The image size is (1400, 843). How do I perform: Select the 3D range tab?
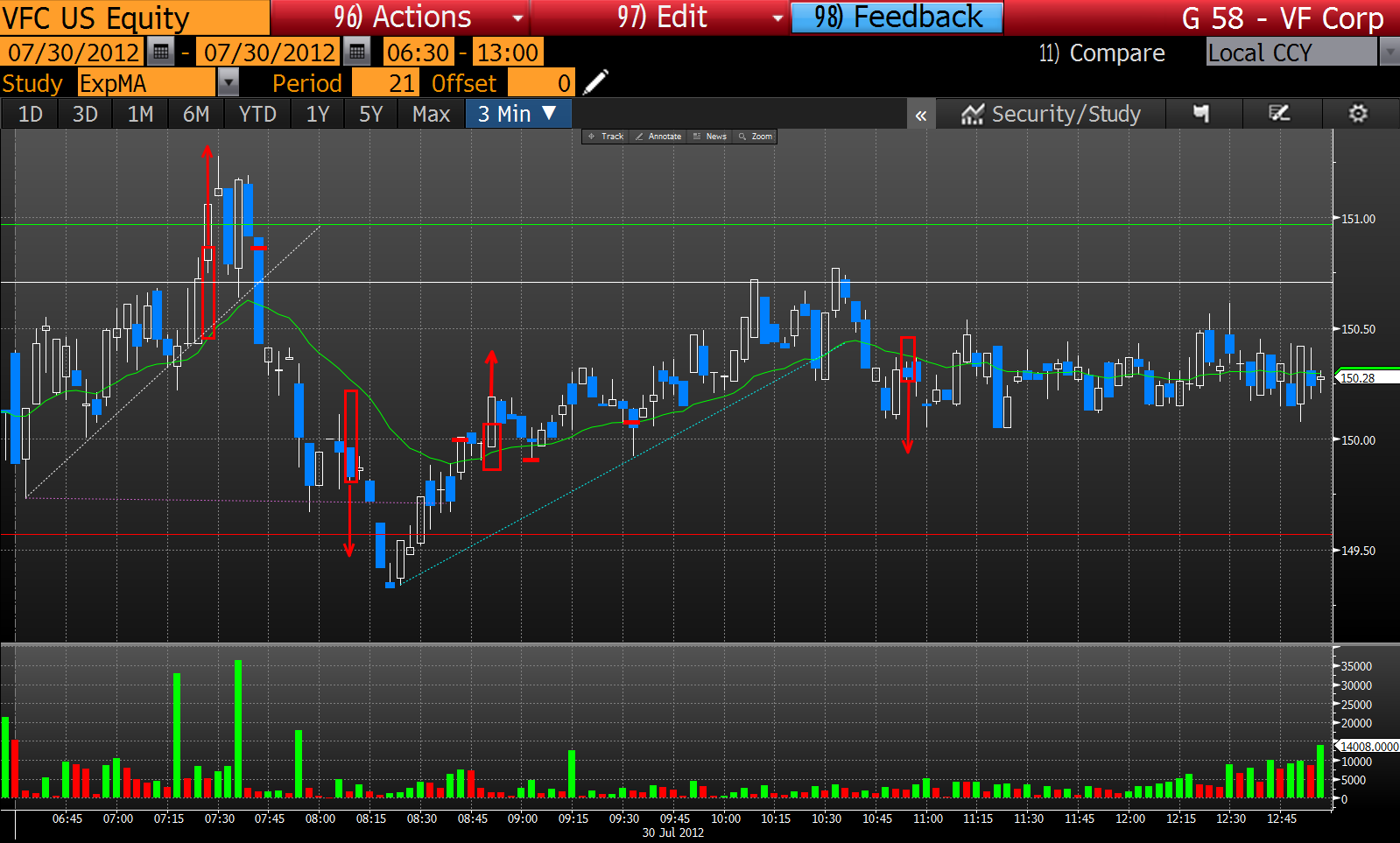pyautogui.click(x=85, y=115)
